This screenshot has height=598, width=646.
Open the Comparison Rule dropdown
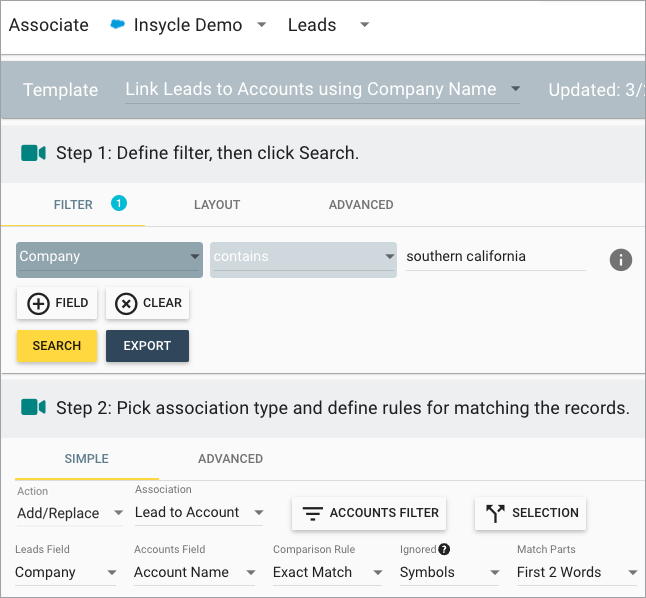328,573
